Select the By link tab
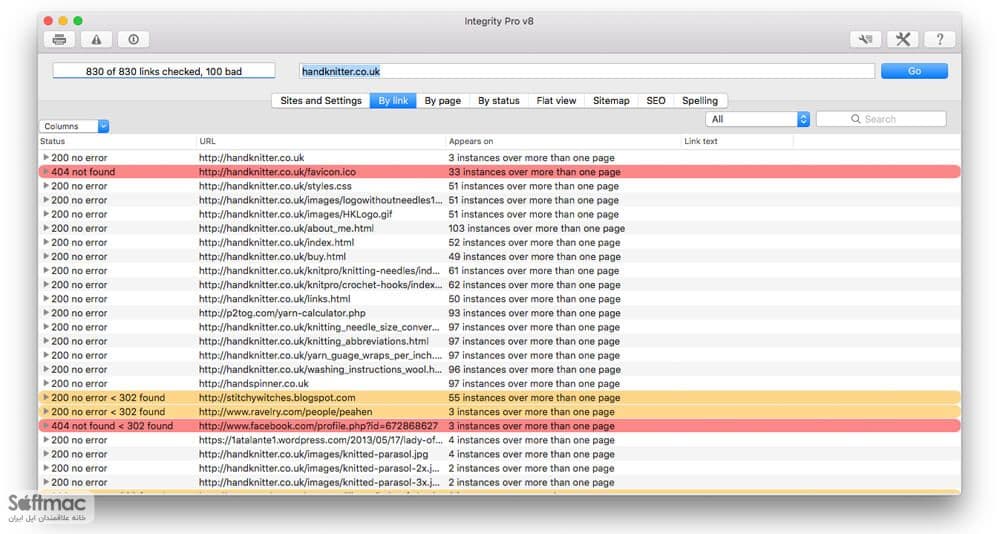This screenshot has width=1000, height=534. [x=393, y=101]
